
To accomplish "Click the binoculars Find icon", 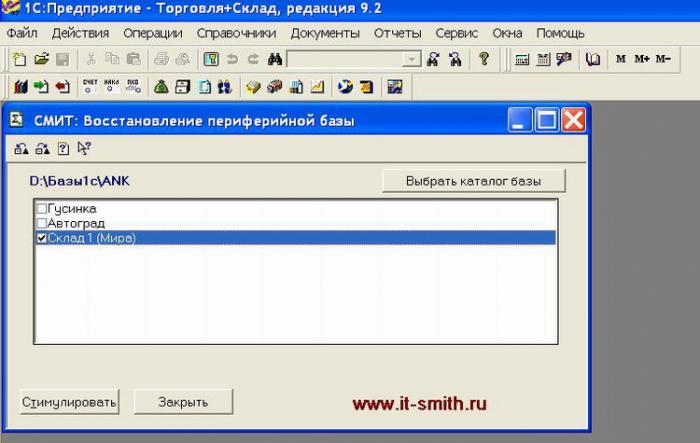I will click(275, 59).
